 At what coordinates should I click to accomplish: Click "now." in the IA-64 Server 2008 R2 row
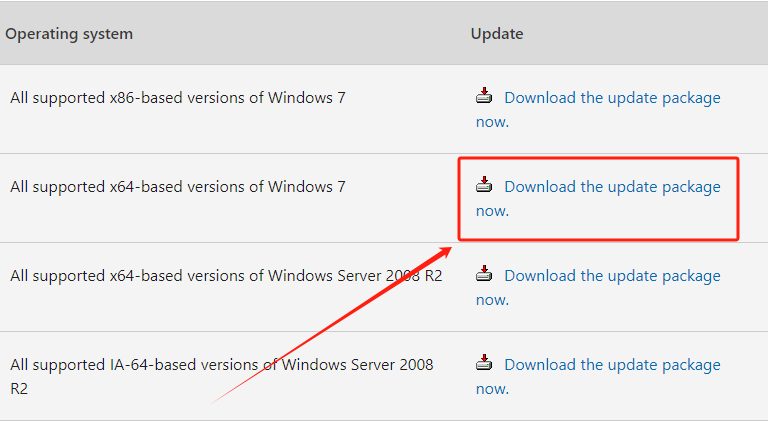(x=492, y=389)
